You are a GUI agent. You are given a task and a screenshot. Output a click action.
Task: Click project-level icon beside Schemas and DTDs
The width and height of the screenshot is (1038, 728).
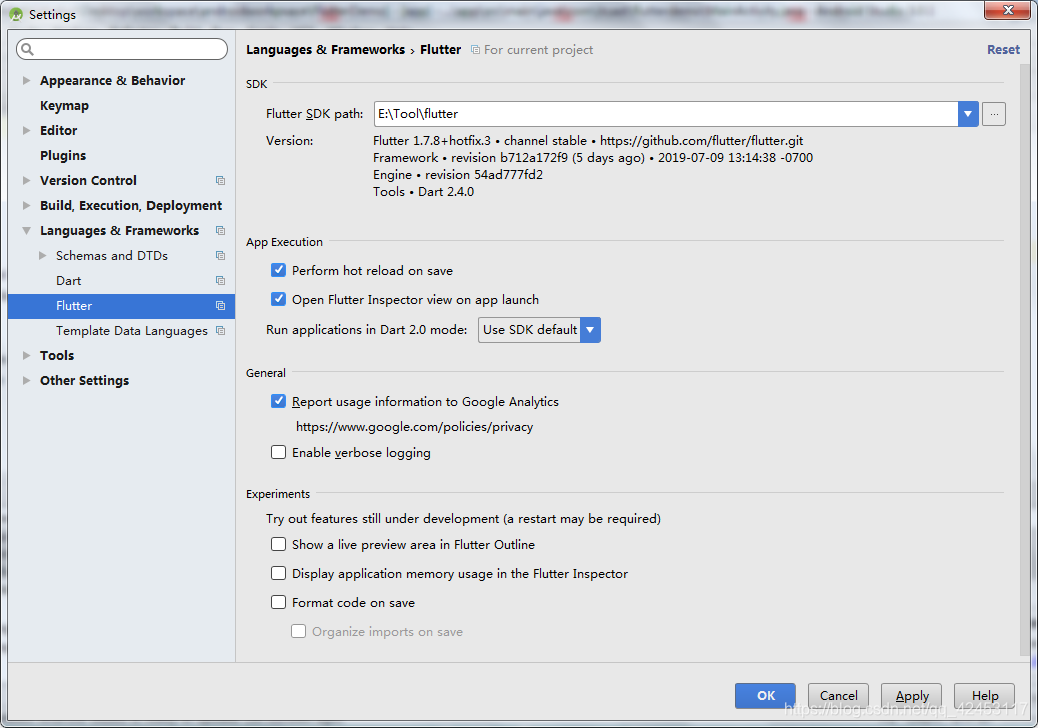click(220, 256)
